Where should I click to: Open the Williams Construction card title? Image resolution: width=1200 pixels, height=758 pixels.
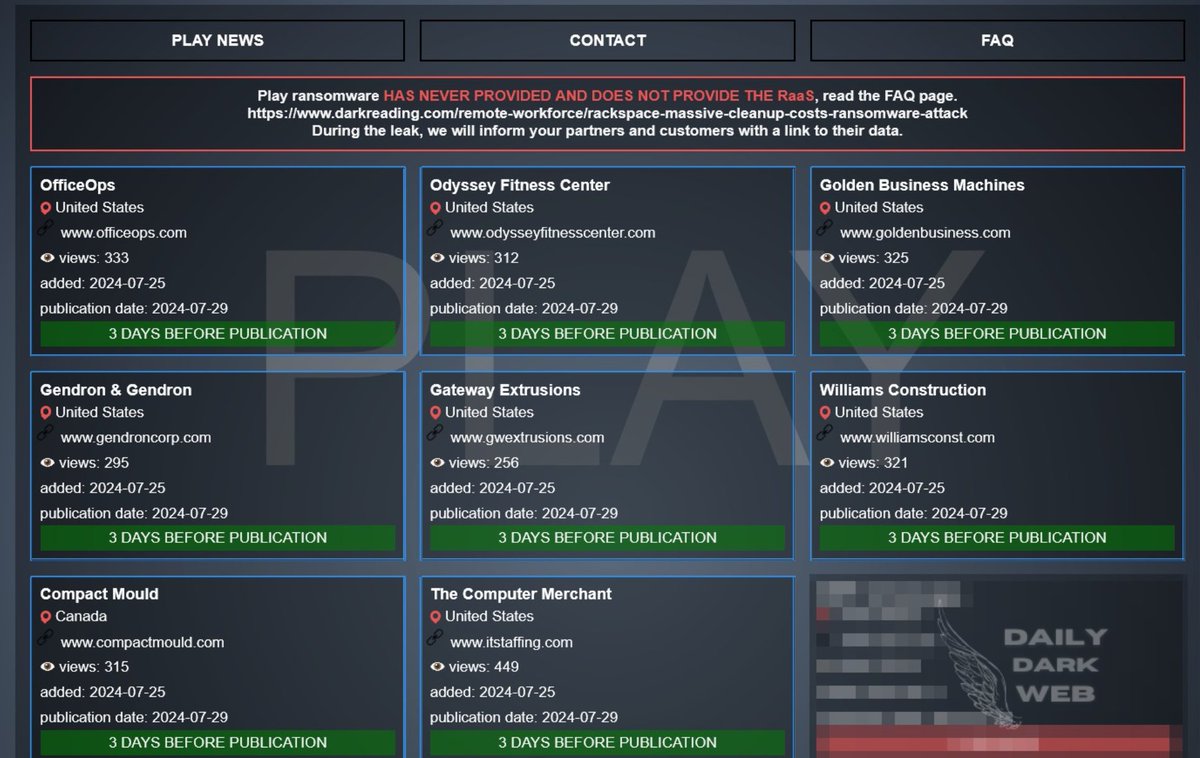tap(903, 390)
